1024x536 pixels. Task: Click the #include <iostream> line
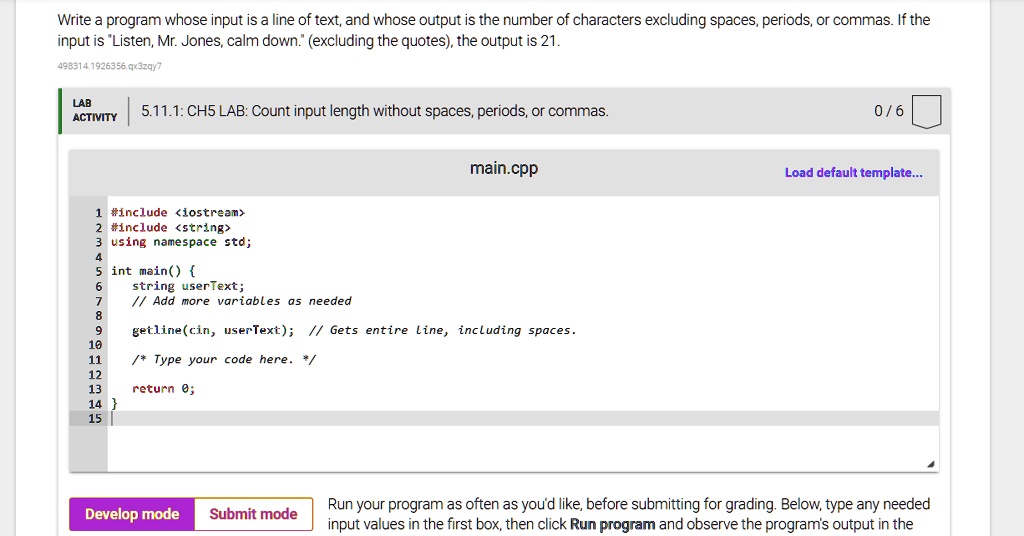178,213
